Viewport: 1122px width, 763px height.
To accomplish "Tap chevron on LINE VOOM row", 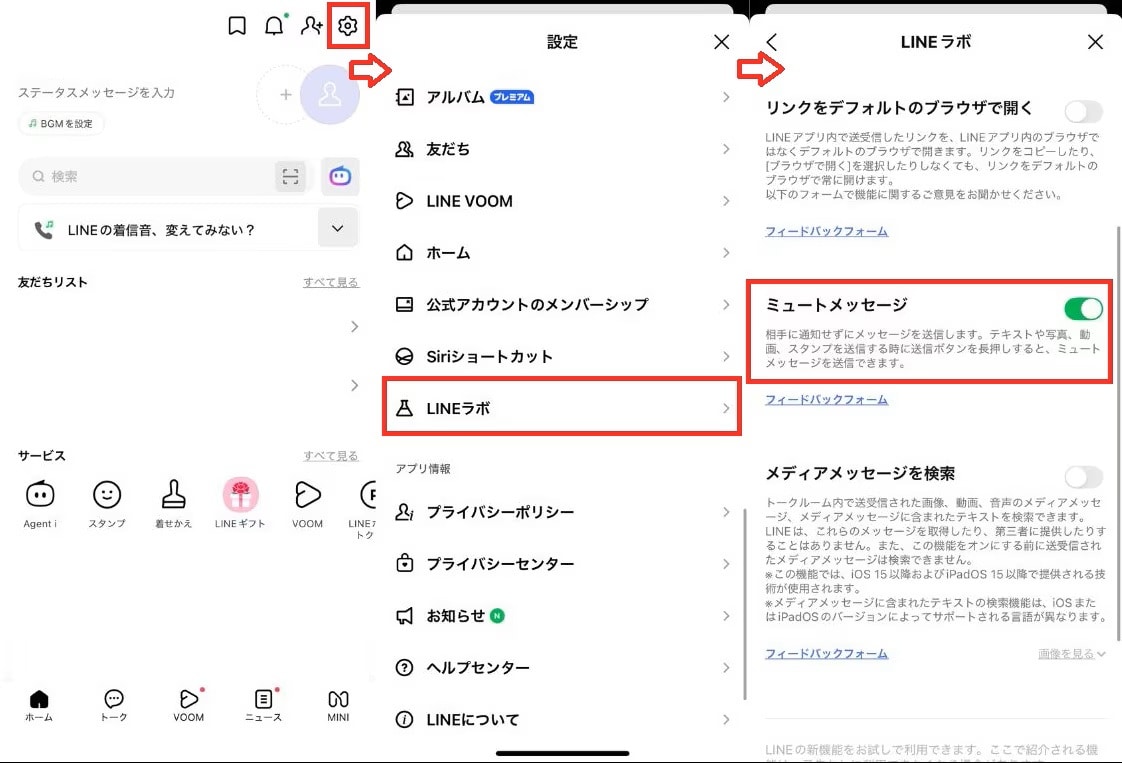I will [x=726, y=200].
